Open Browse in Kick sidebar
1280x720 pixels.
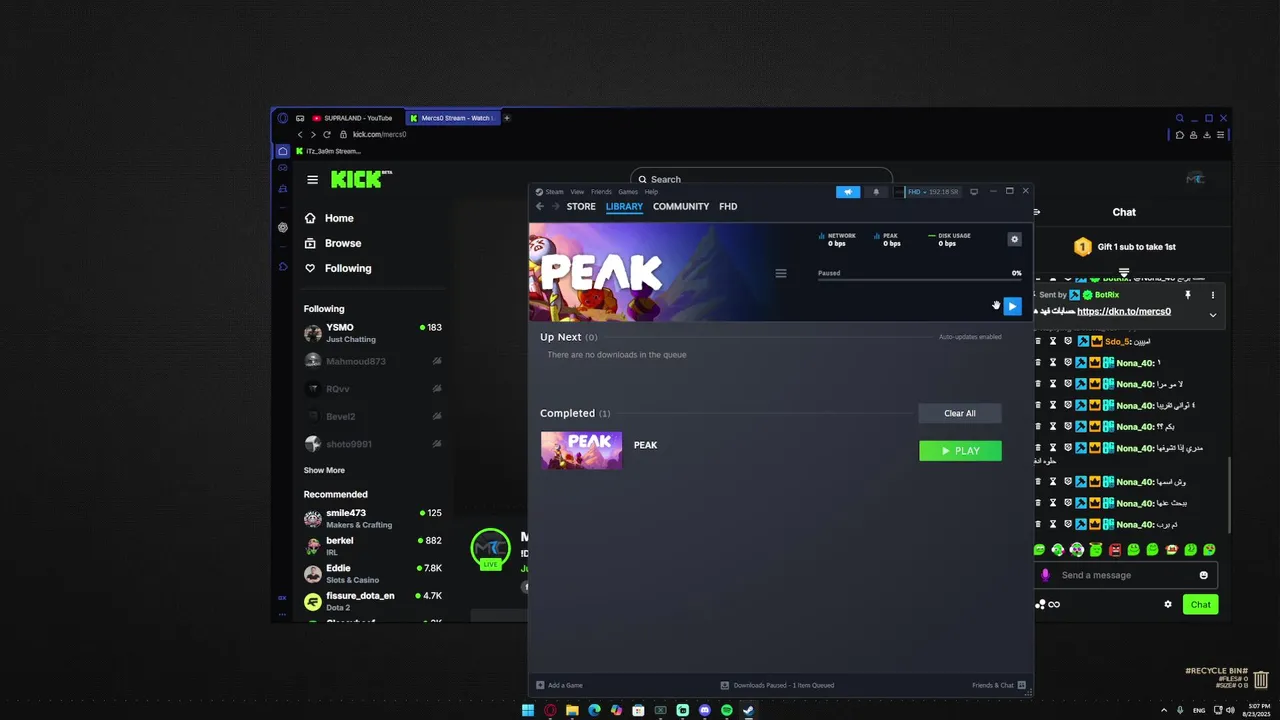pos(333,243)
